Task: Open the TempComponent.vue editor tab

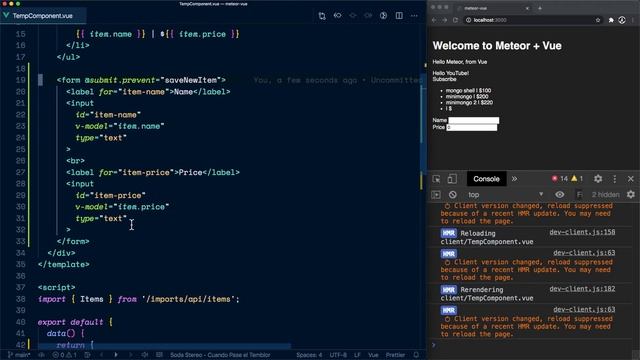Action: [42, 16]
